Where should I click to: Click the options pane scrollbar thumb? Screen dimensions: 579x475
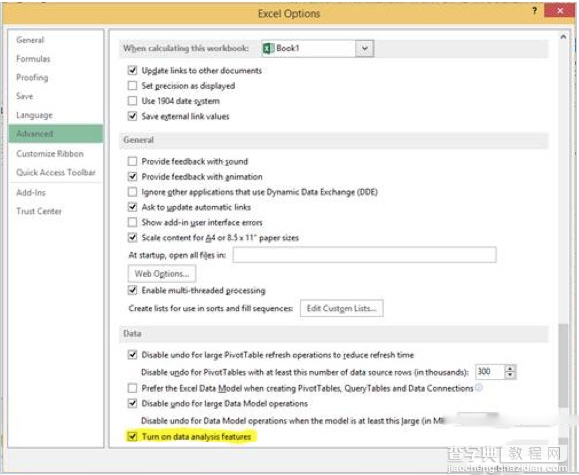tap(563, 366)
